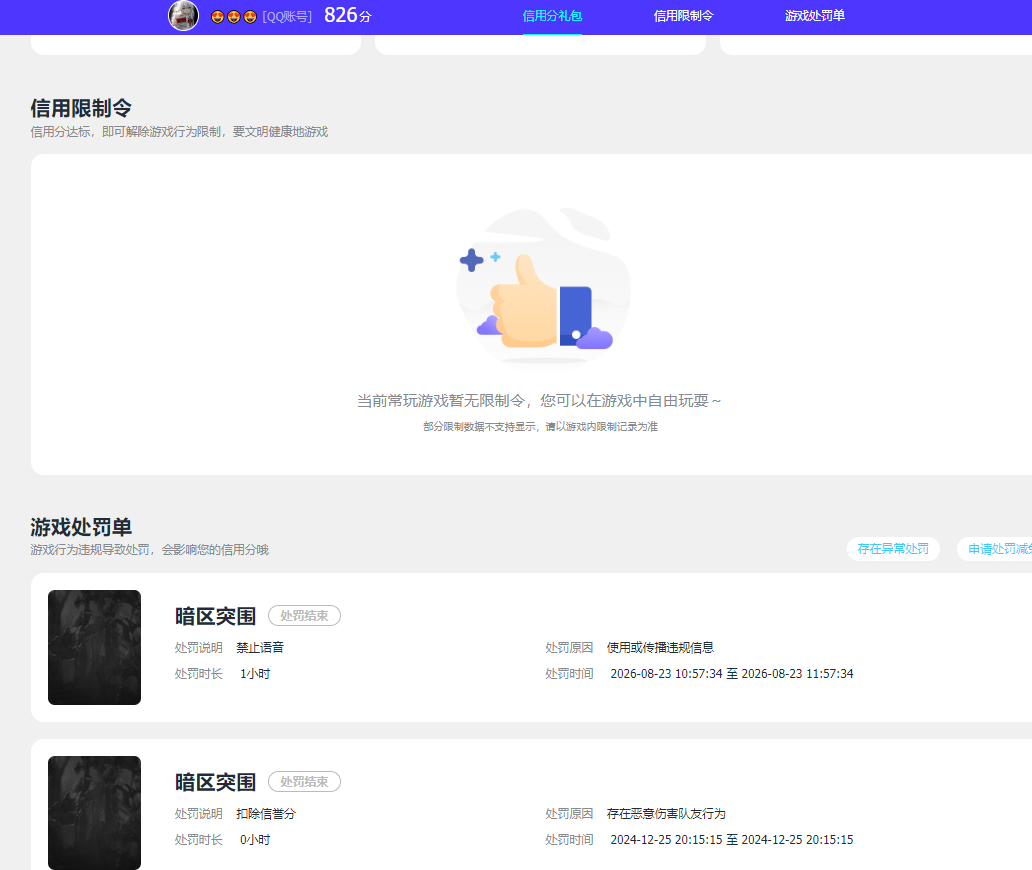Click 存在异常处罚 button

pyautogui.click(x=893, y=549)
